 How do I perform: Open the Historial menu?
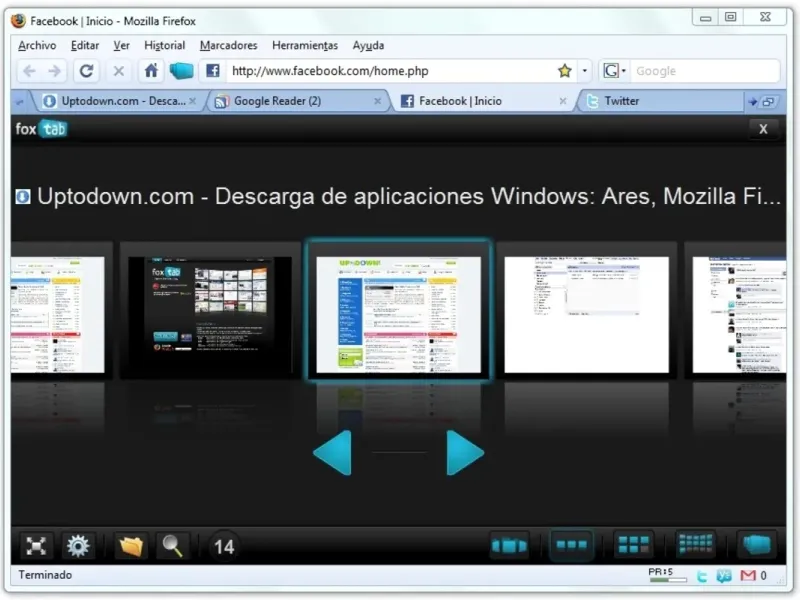click(164, 45)
